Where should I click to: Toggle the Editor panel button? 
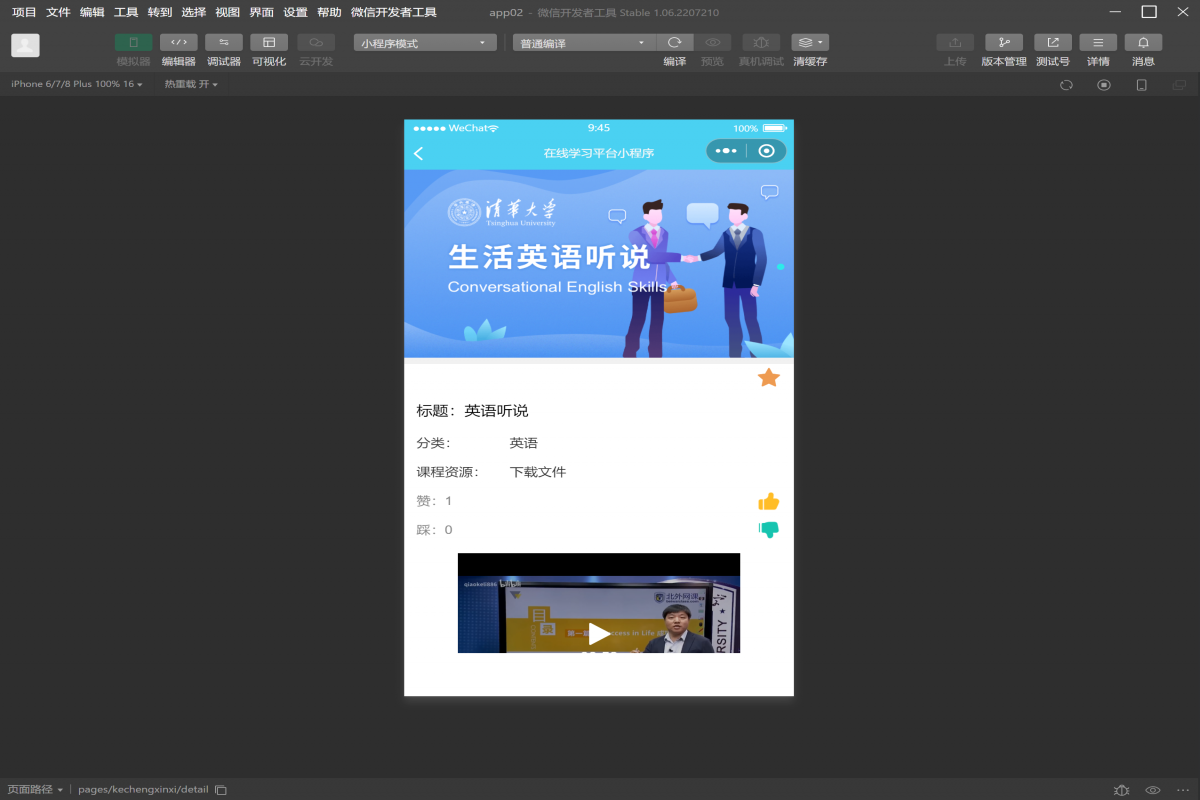tap(178, 43)
